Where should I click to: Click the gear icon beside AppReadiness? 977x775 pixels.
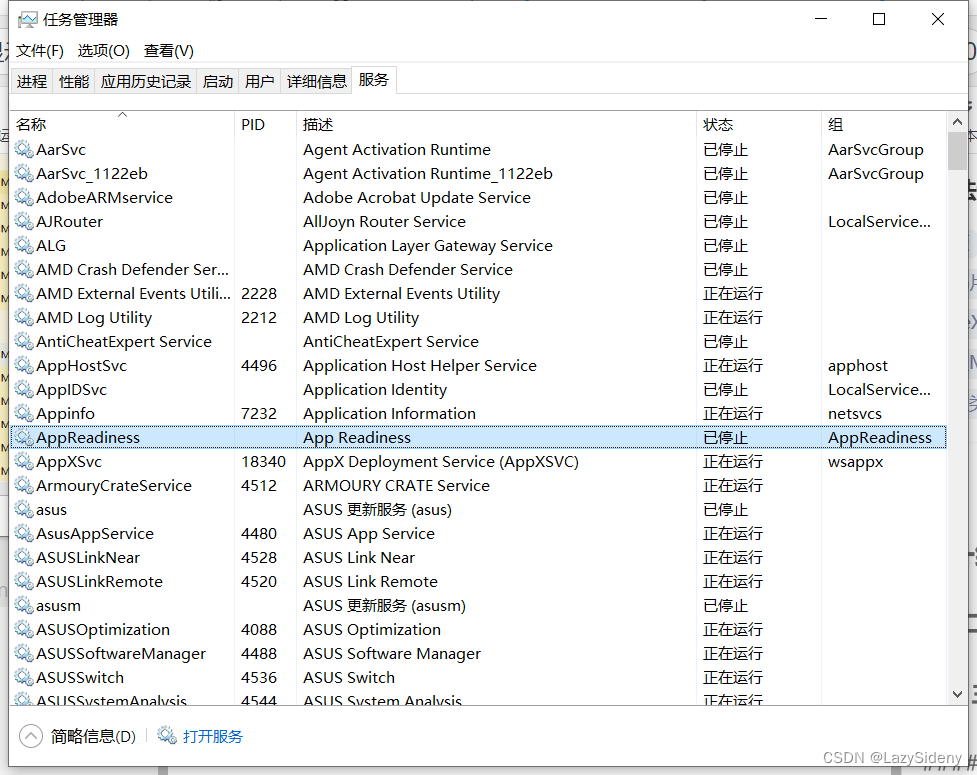click(24, 437)
